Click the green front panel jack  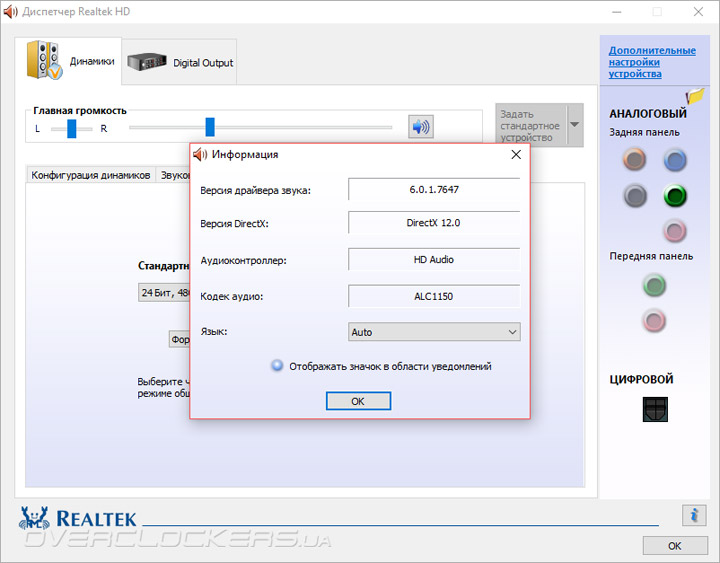(654, 285)
